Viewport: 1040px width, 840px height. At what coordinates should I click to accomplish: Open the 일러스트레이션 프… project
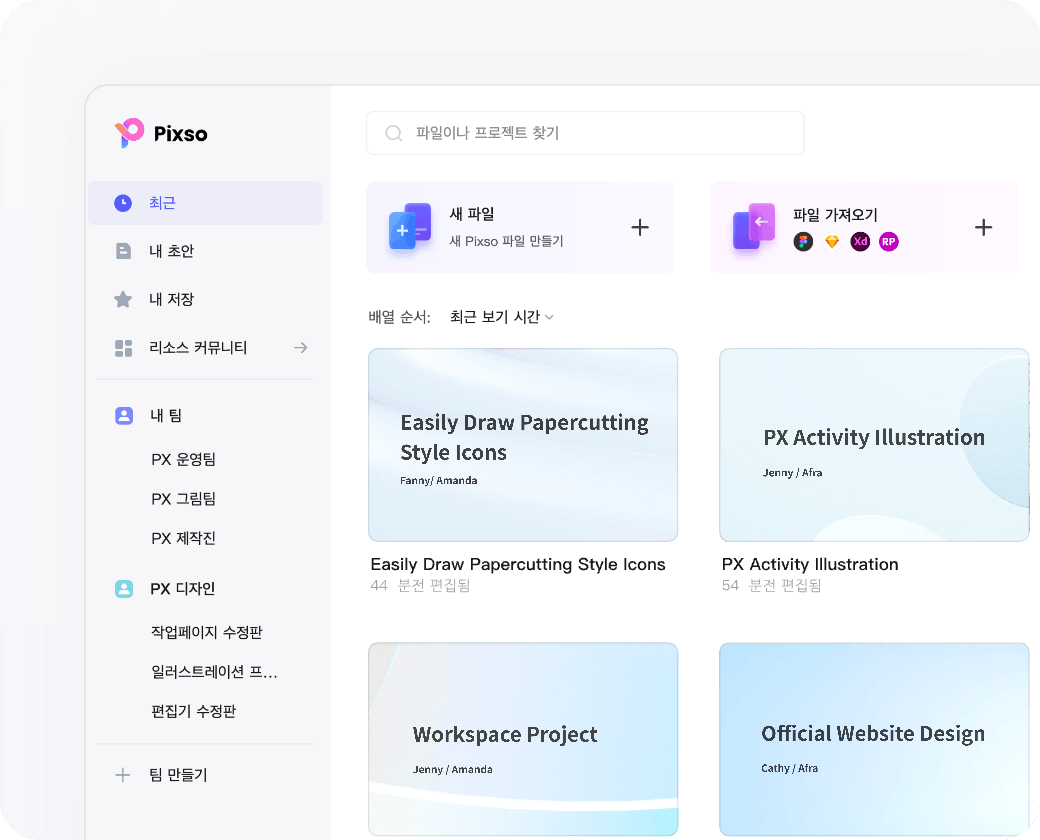[214, 672]
